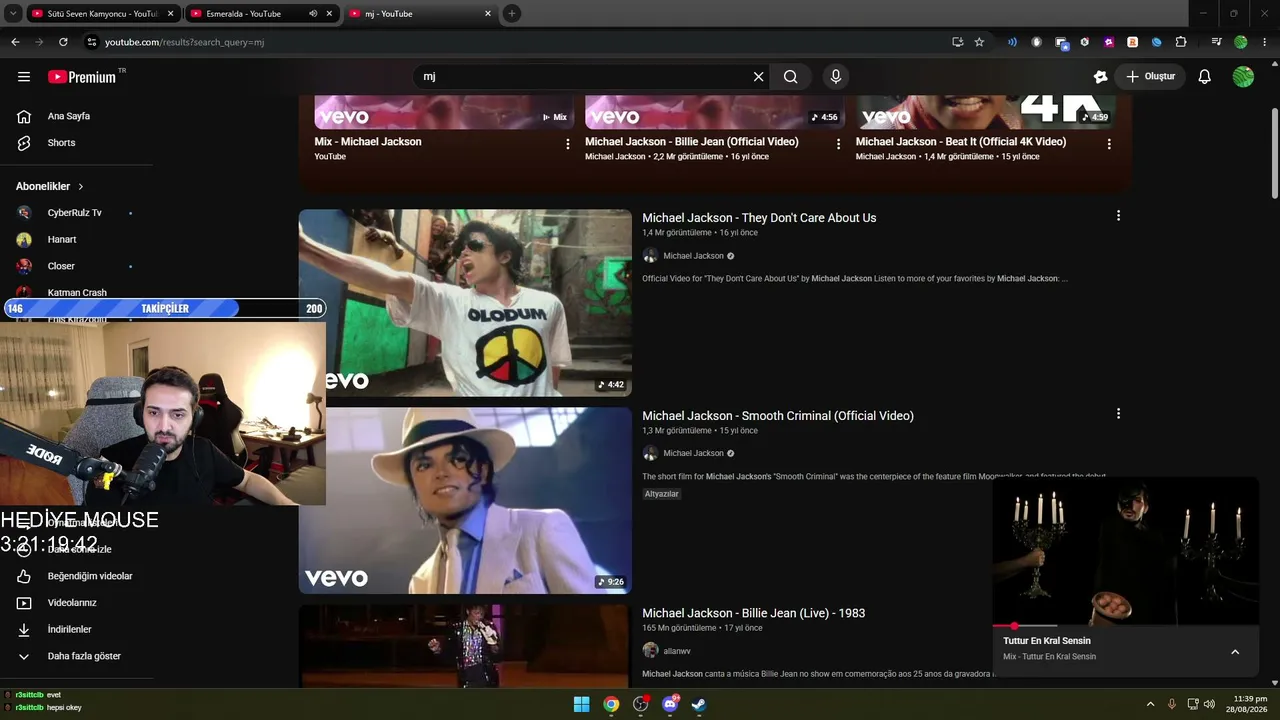Open the Chrome extensions puzzle menu
The height and width of the screenshot is (720, 1280).
(x=1181, y=42)
